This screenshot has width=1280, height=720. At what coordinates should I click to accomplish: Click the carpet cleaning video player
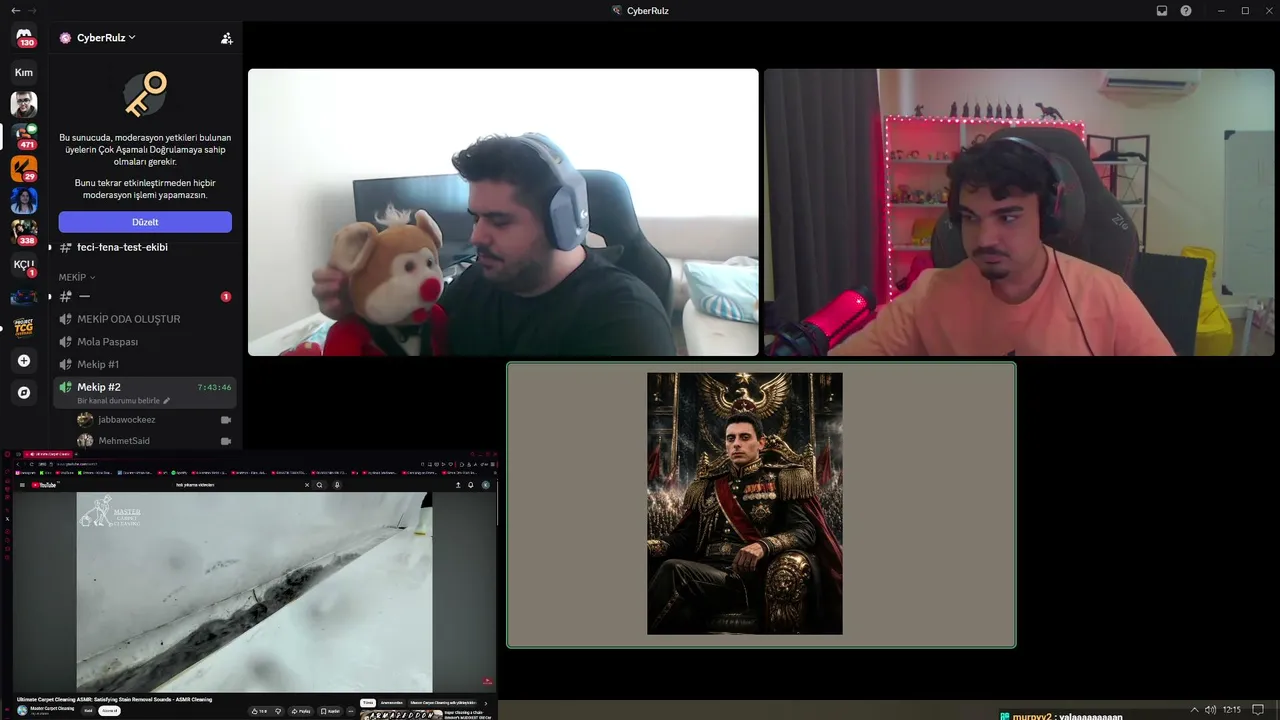[x=254, y=592]
